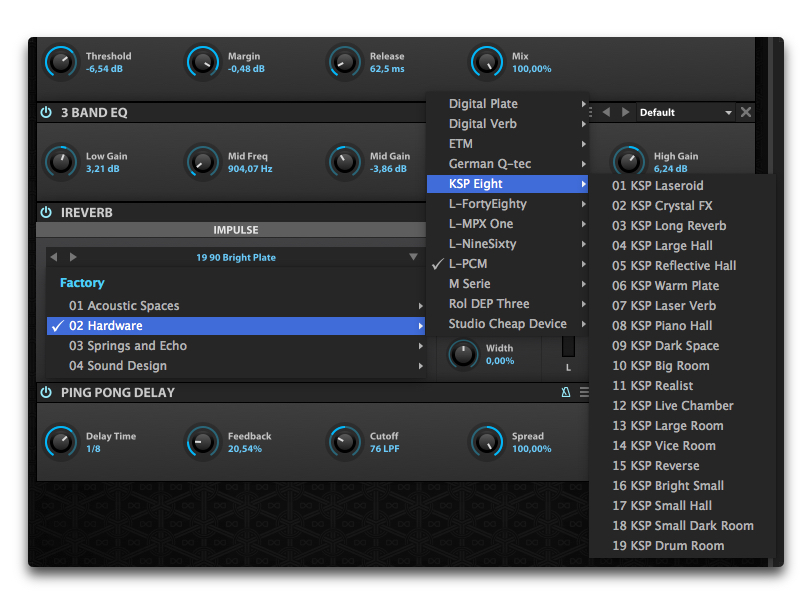Viewport: 812px width, 603px height.
Task: Open the Studio Cheap Device submenu
Action: [x=508, y=324]
